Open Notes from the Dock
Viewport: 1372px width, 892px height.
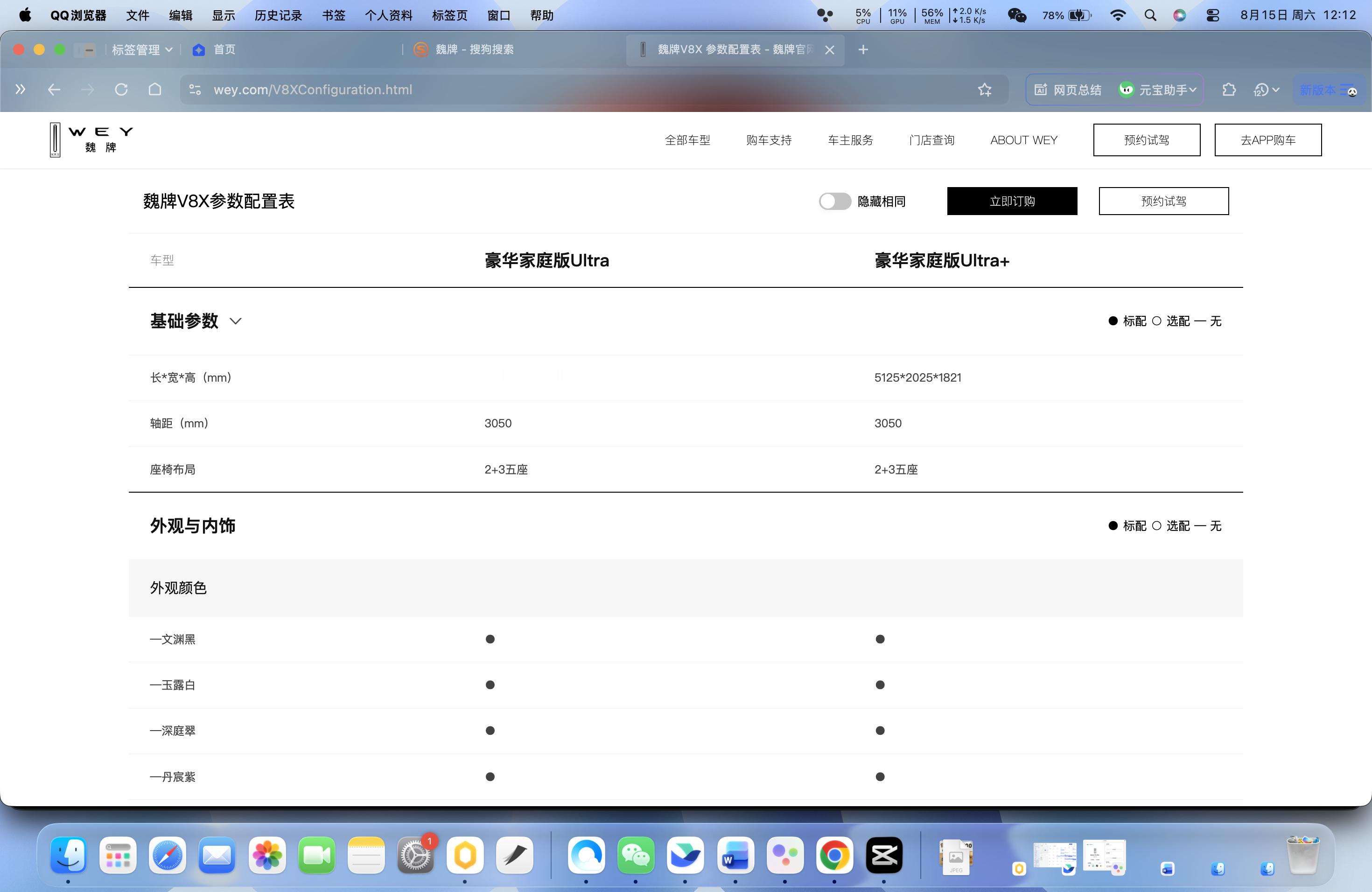coord(367,855)
